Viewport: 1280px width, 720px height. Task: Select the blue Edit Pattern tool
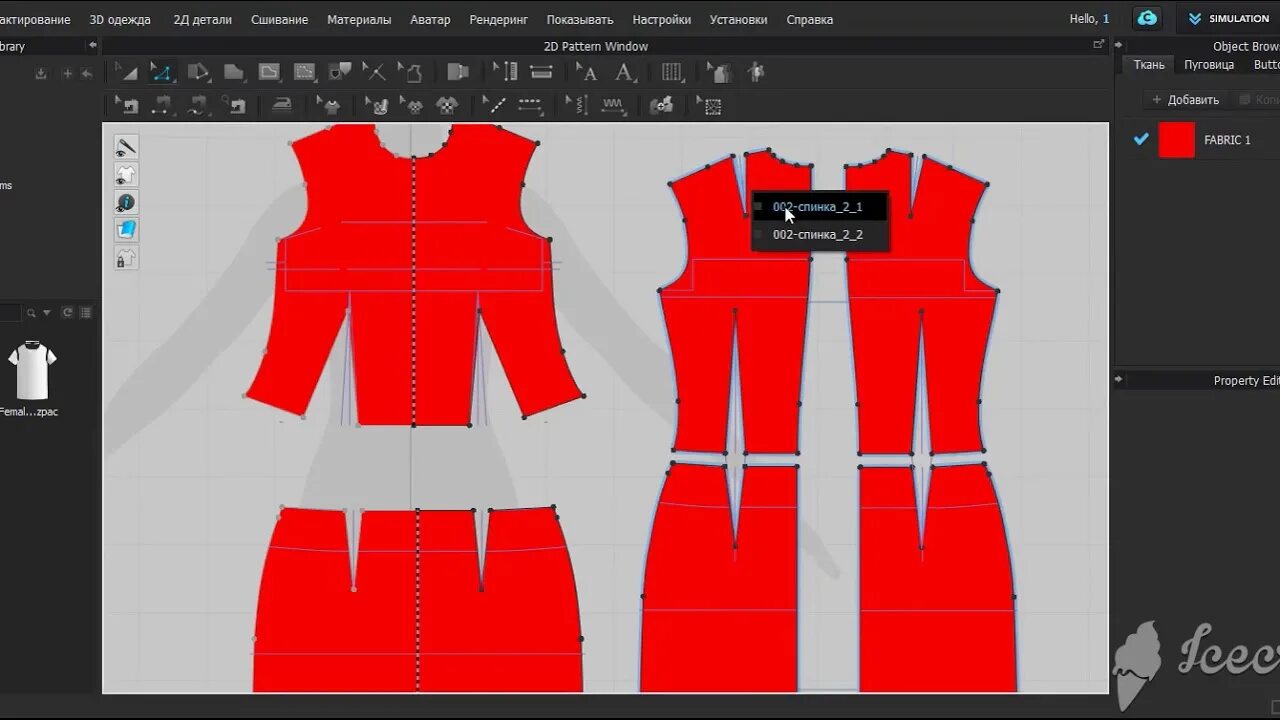[161, 72]
